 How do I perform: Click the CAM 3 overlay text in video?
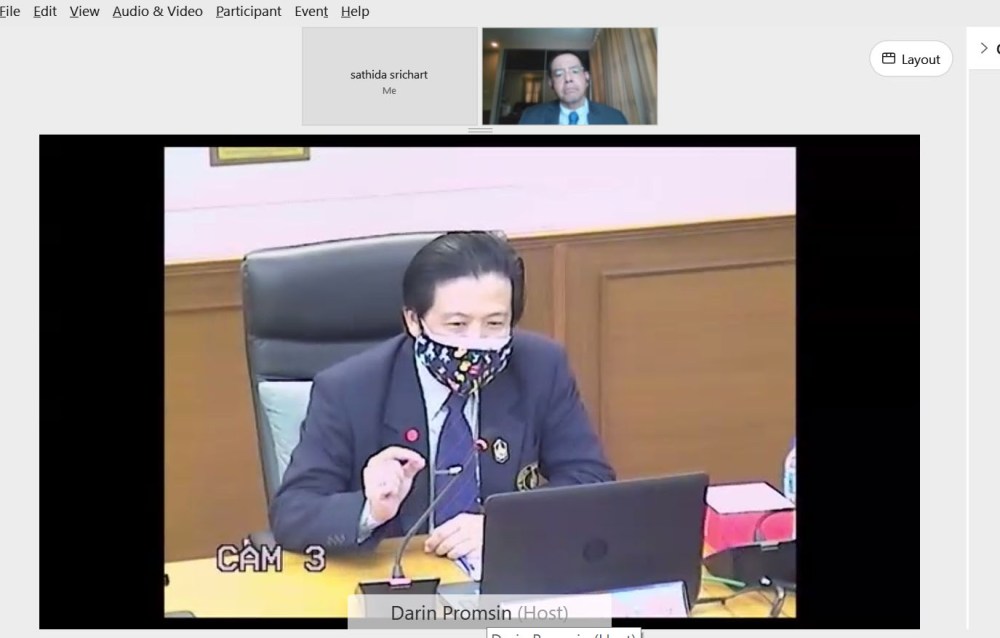point(271,558)
